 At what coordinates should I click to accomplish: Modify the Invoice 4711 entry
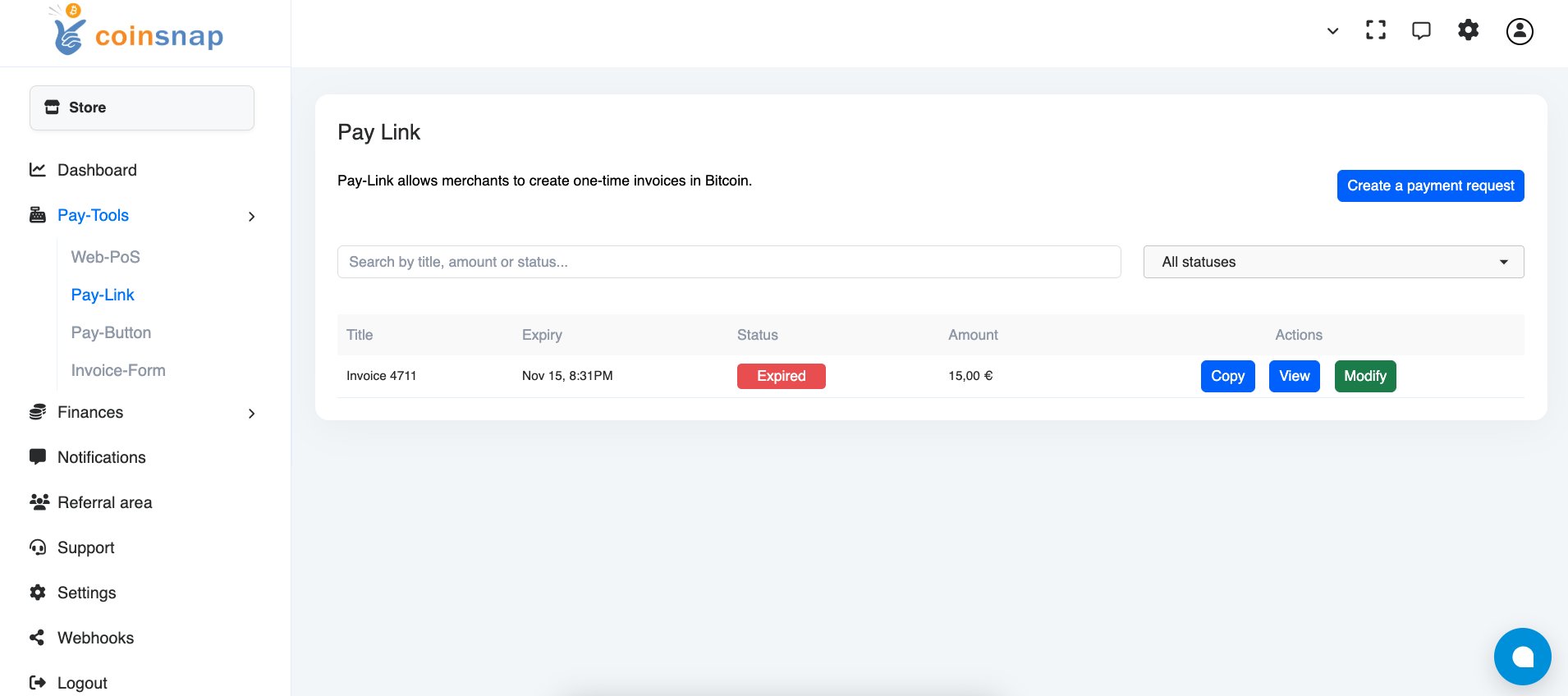pyautogui.click(x=1364, y=376)
